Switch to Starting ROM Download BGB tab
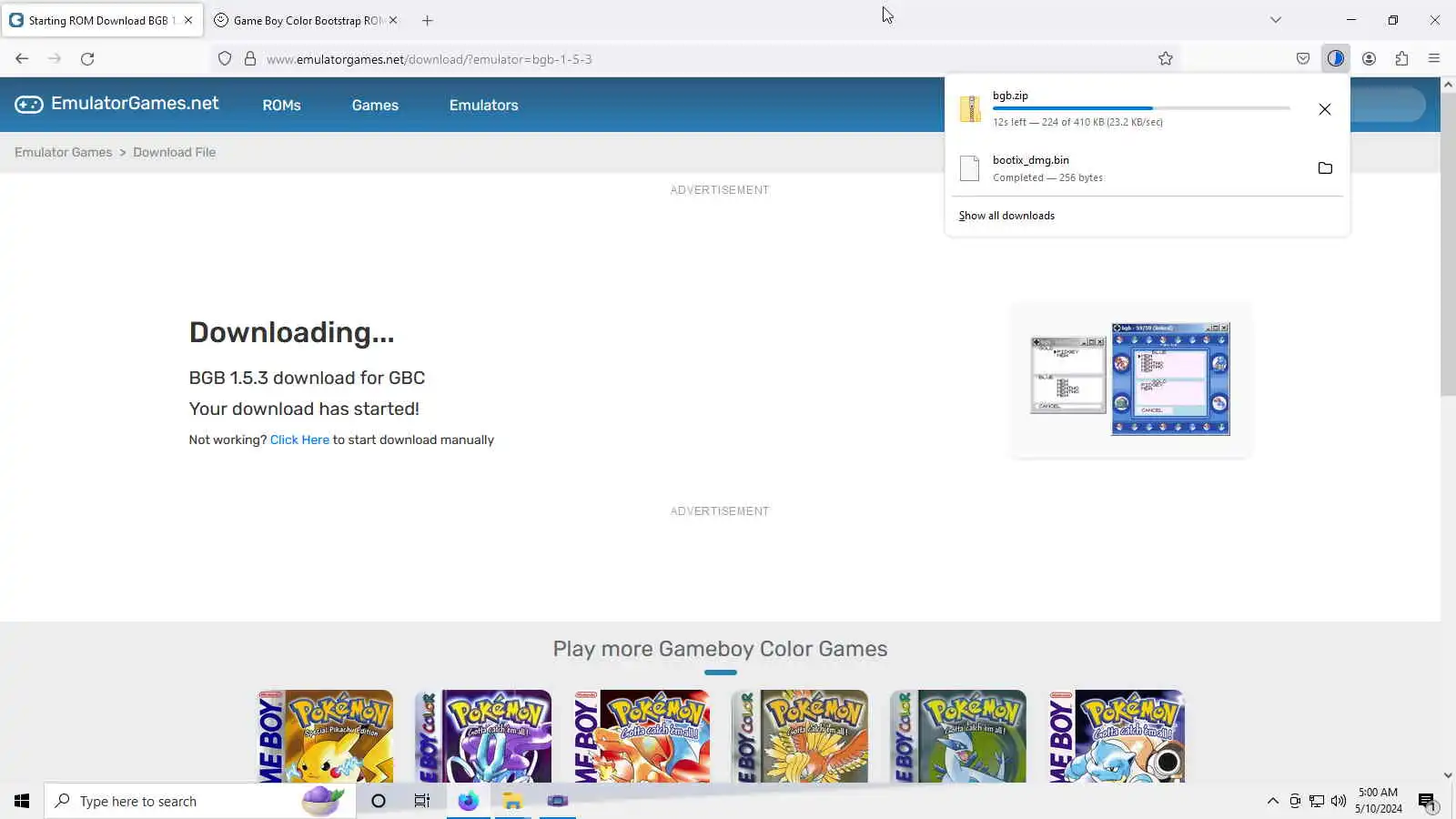Screen dimensions: 1456x819 pos(103,20)
